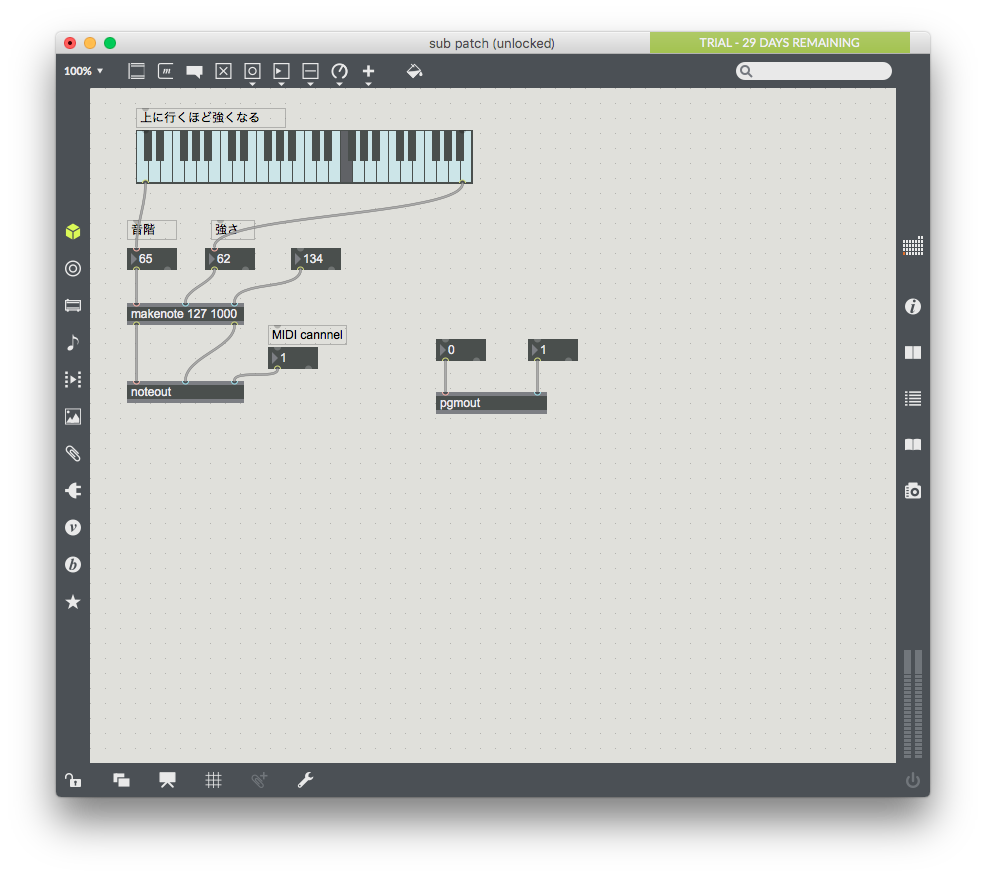Select the noteout object
The height and width of the screenshot is (877, 986).
click(185, 392)
